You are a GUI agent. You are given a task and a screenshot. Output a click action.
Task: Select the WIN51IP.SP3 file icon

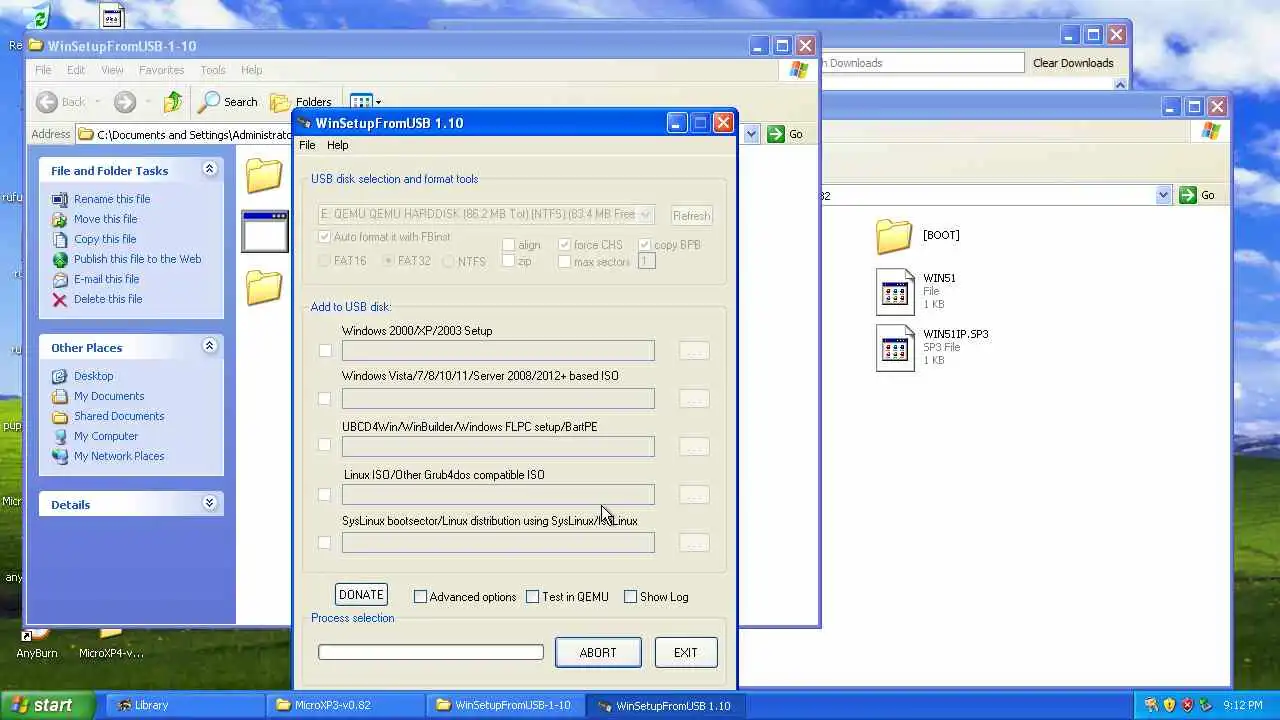895,348
